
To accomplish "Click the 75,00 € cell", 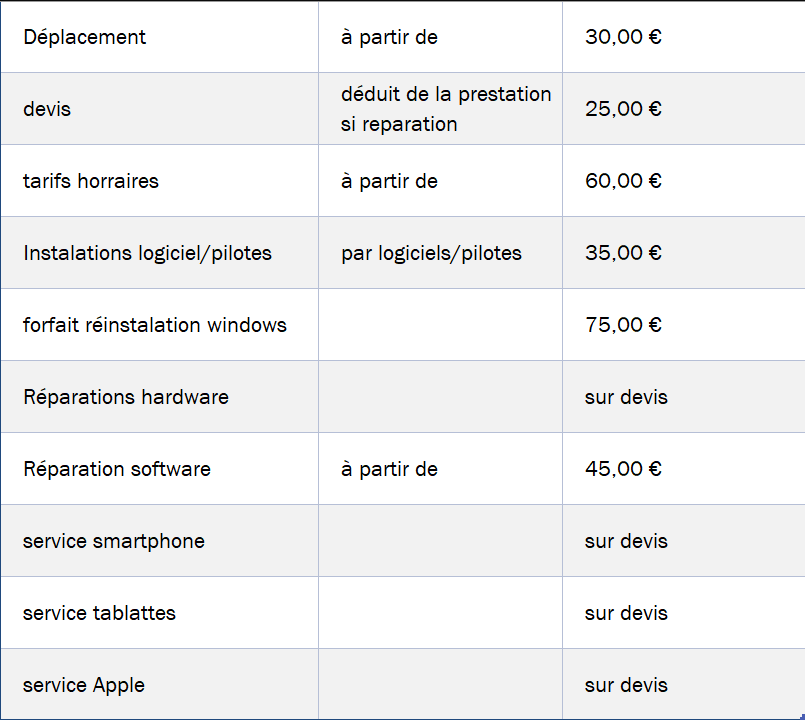I will [x=684, y=325].
